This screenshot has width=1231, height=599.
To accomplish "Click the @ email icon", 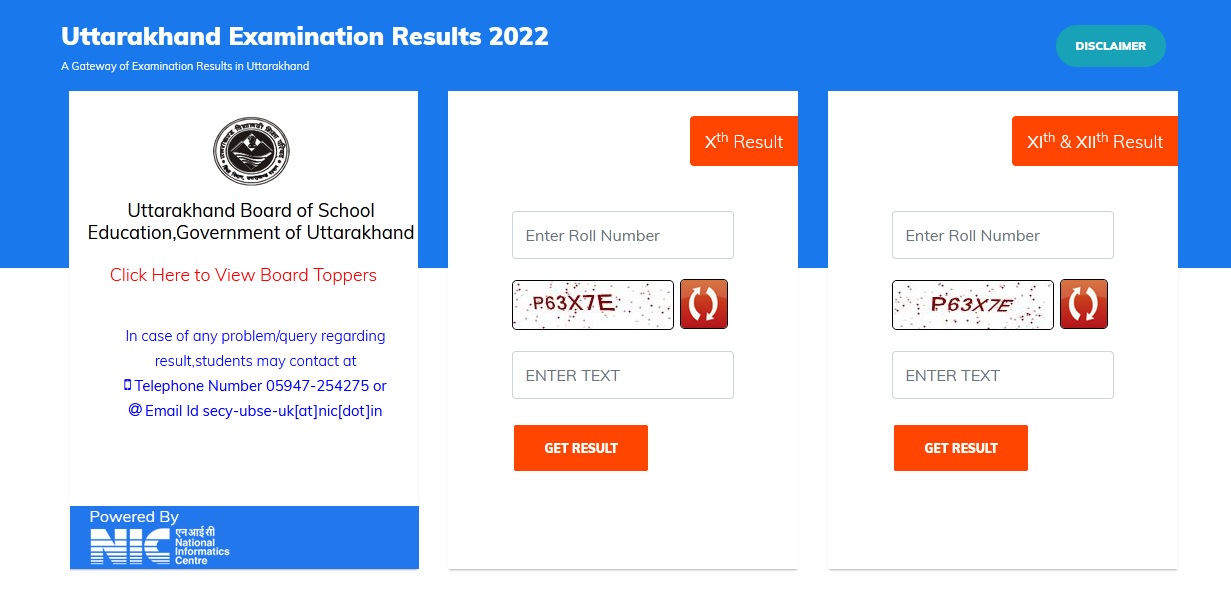I will pos(135,410).
